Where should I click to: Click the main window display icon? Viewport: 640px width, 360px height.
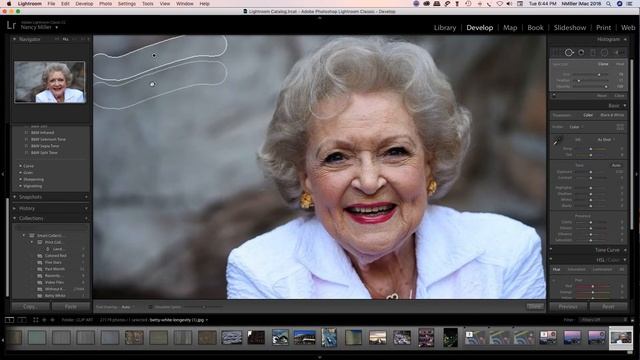(x=9, y=320)
